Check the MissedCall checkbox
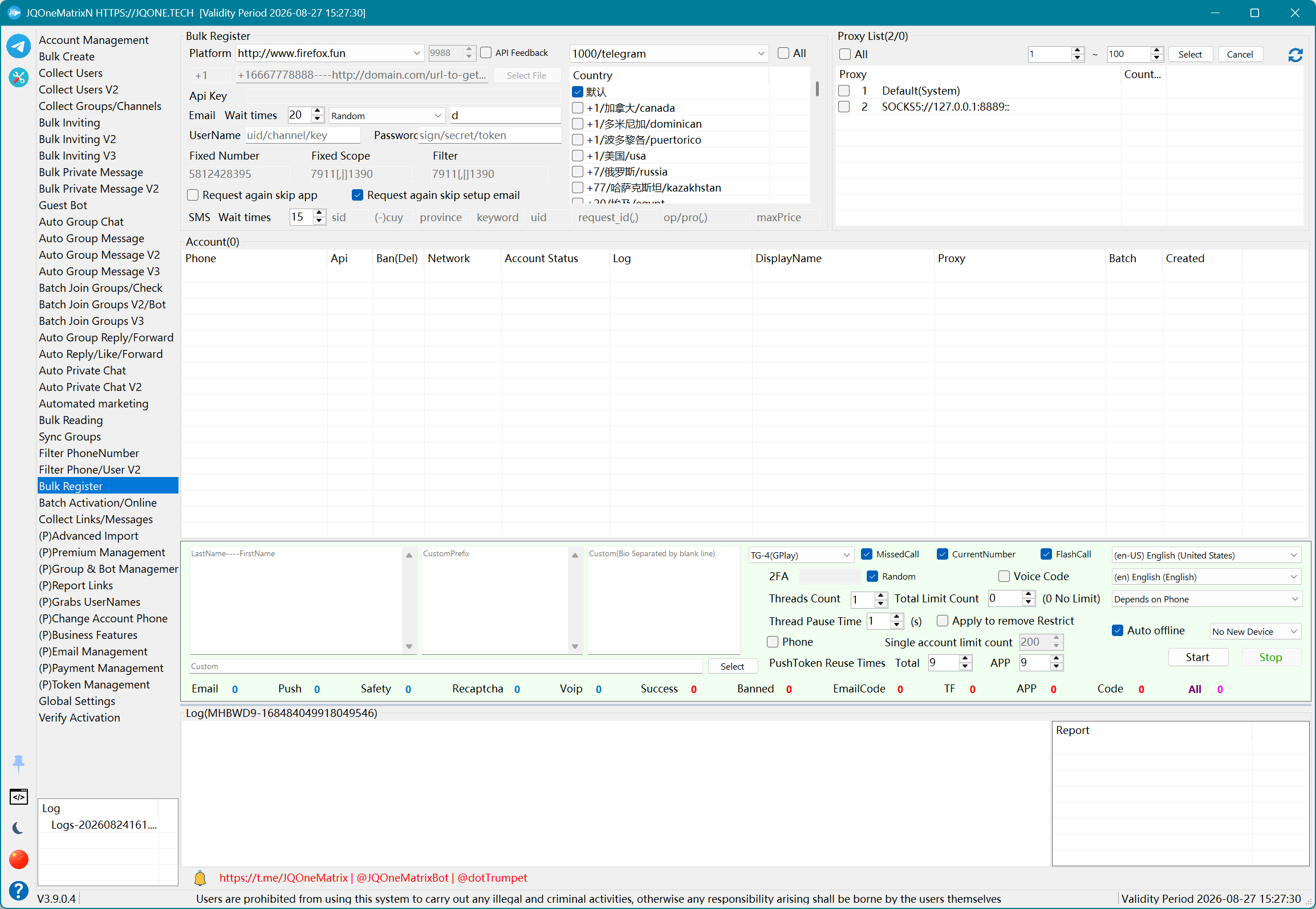Screen dimensions: 1316x909 867,554
